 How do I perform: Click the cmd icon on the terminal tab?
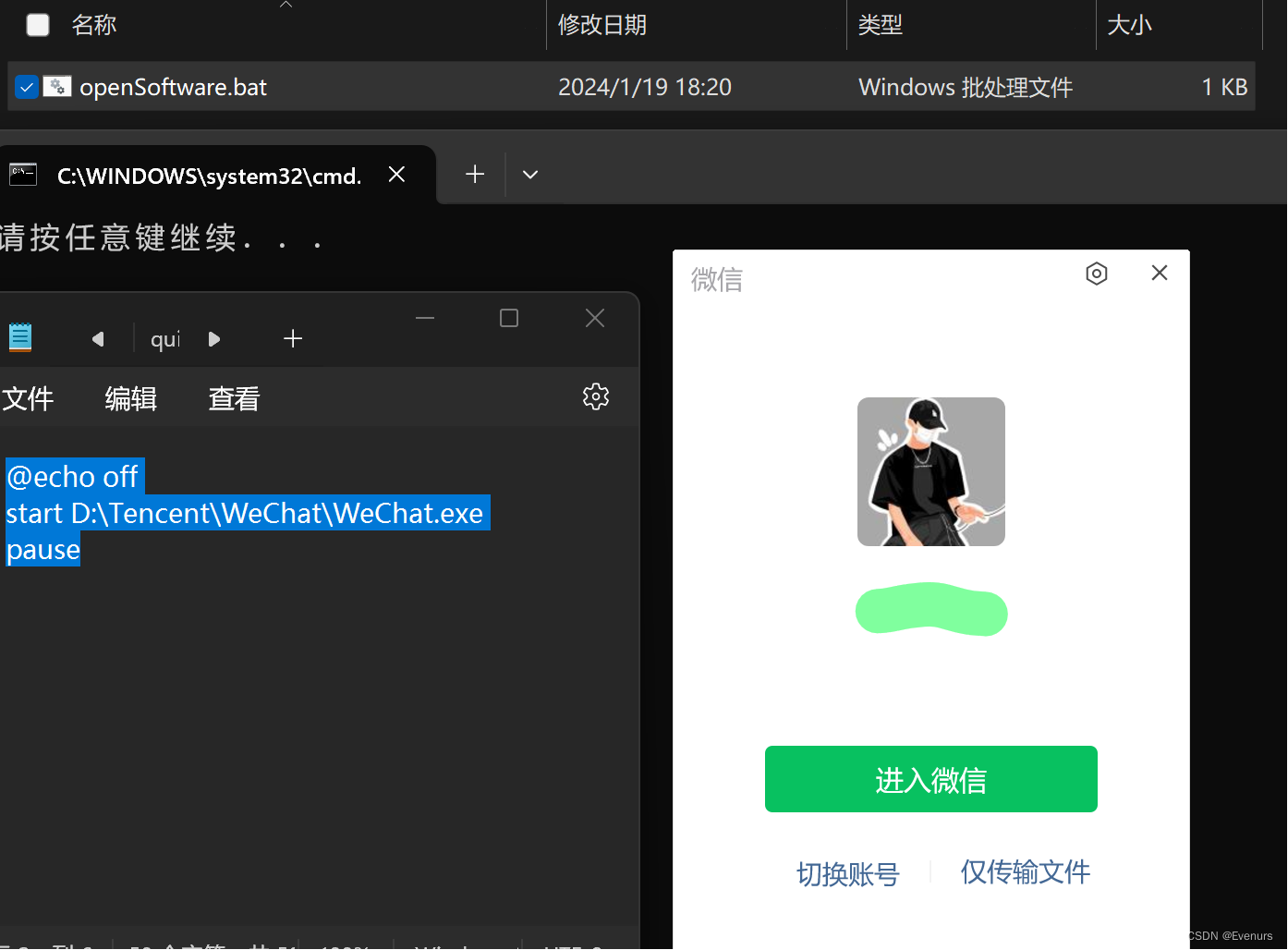coord(23,174)
